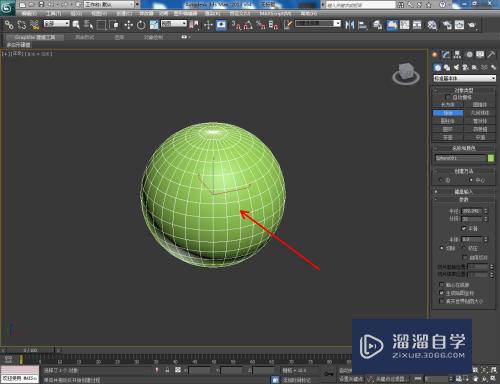Viewport: 500px width, 384px height.
Task: Click the Sphere object type button
Action: (448, 113)
